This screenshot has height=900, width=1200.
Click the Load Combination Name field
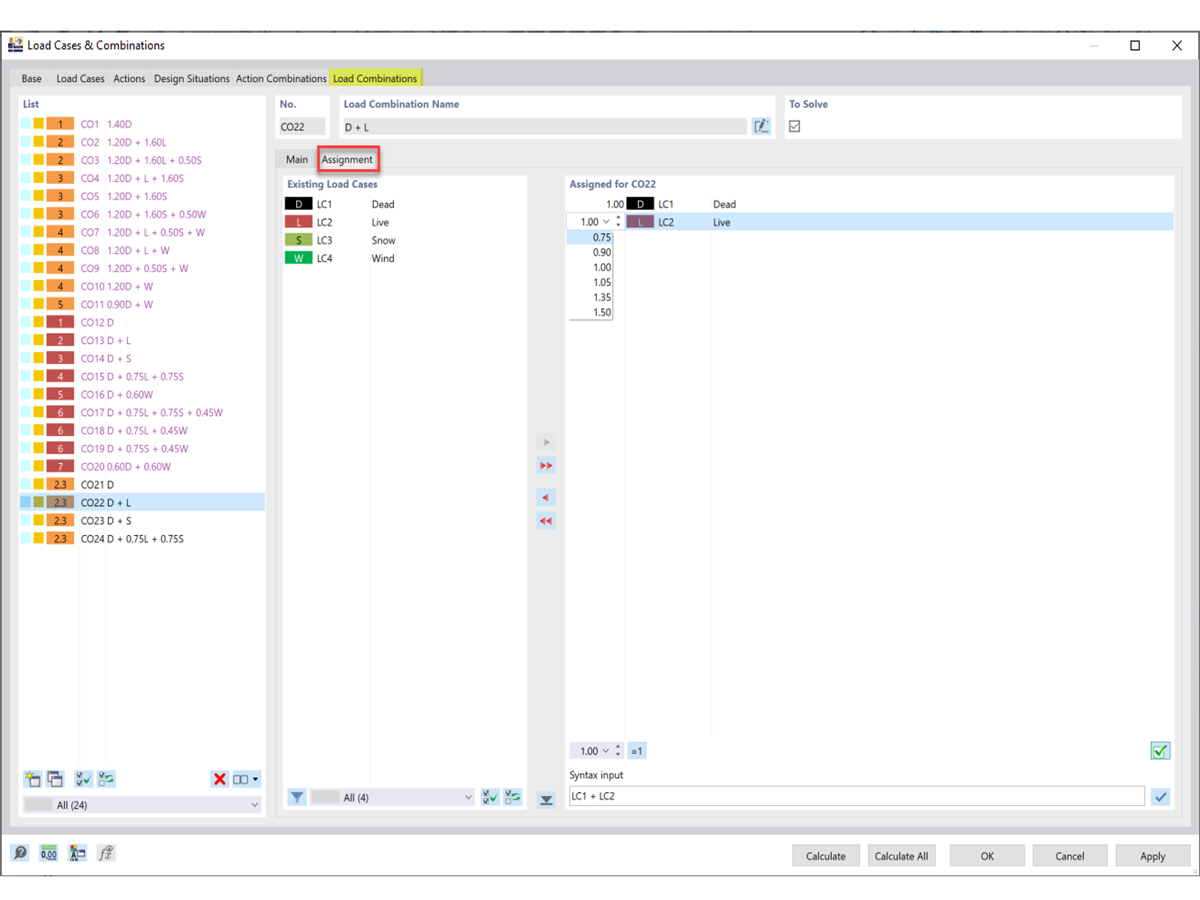(544, 127)
